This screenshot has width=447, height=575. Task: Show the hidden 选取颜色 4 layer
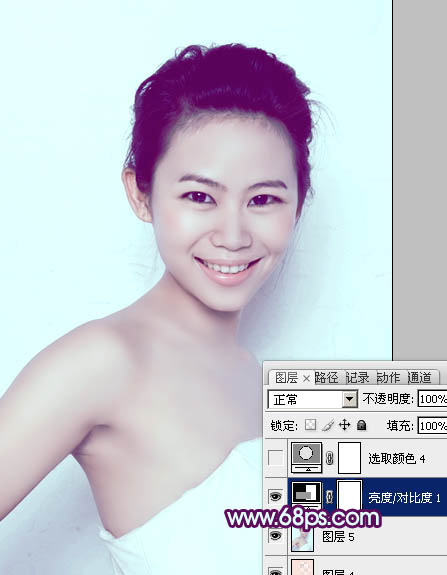(275, 458)
